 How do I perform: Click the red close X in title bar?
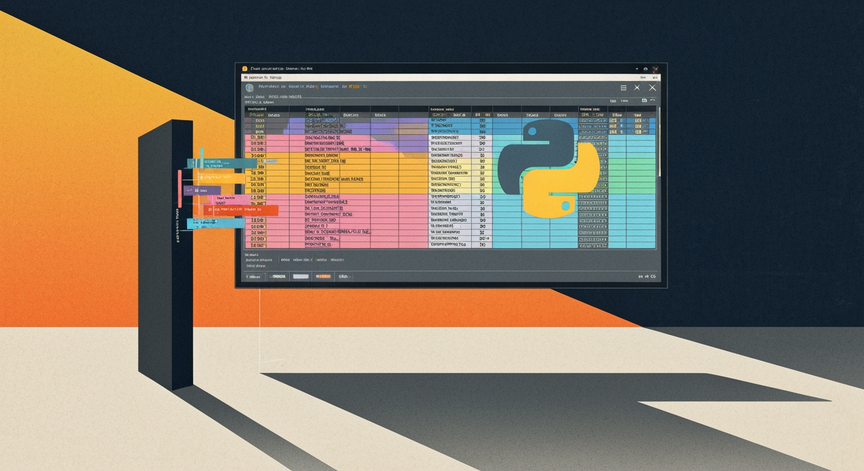655,69
